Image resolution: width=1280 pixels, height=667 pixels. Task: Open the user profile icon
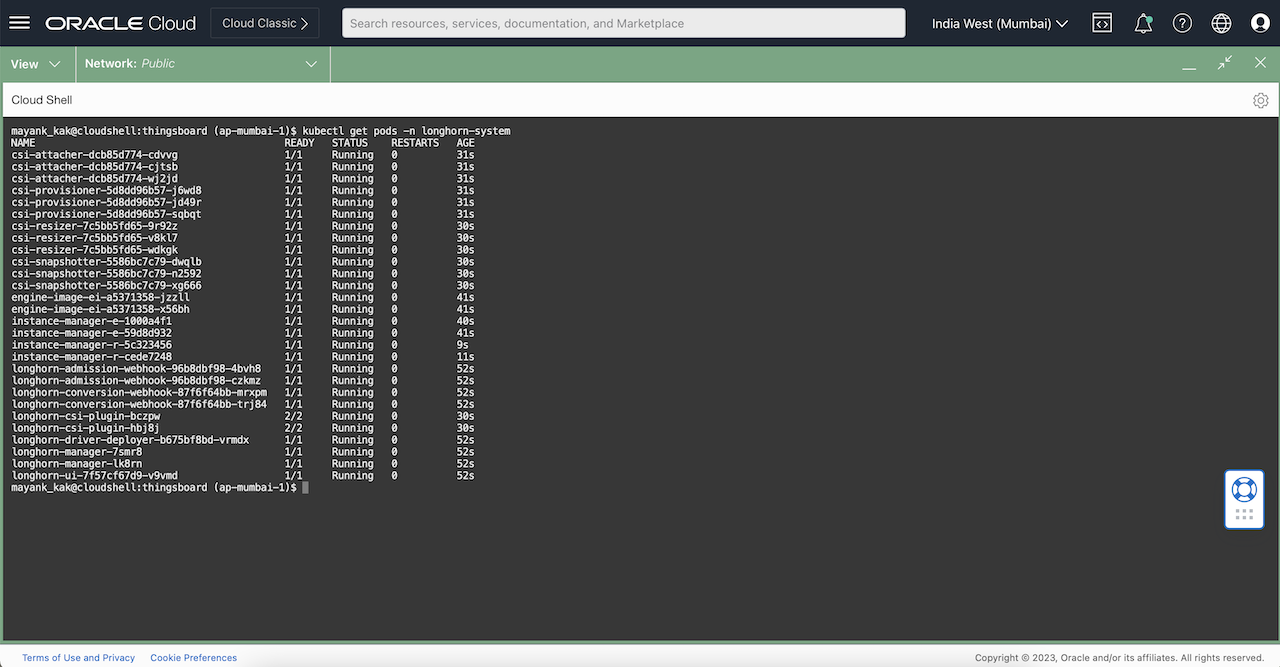(x=1260, y=23)
